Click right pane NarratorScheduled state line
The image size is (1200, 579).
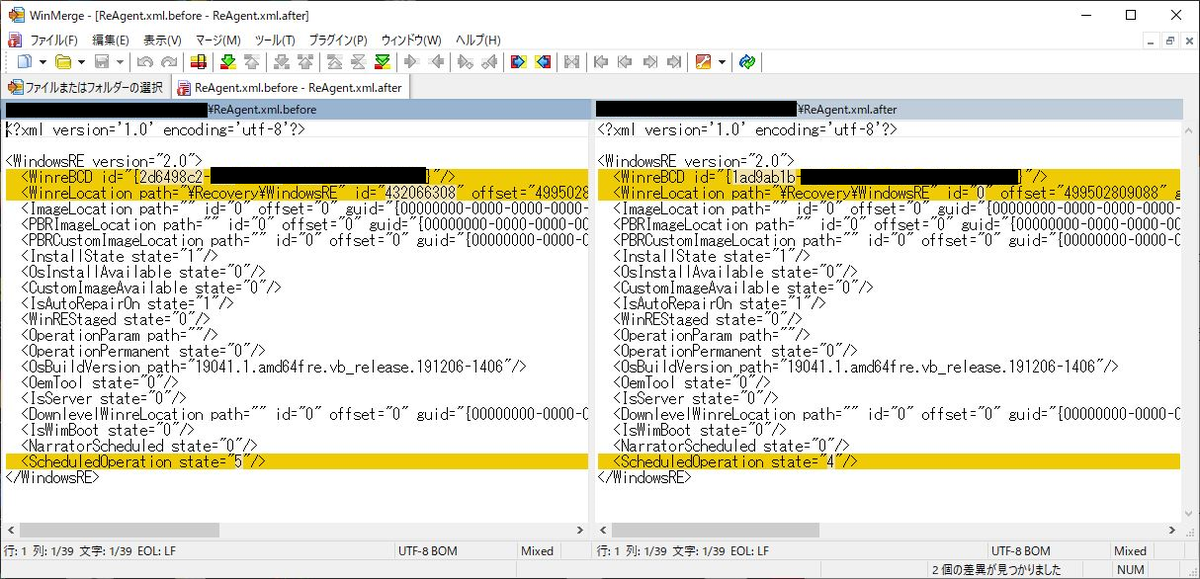click(731, 445)
